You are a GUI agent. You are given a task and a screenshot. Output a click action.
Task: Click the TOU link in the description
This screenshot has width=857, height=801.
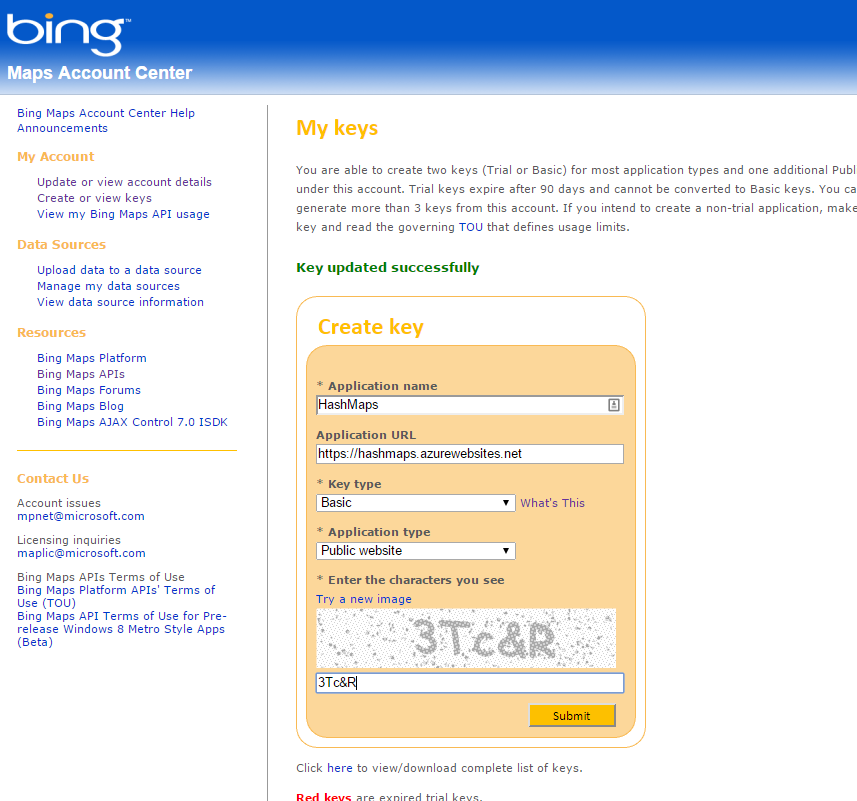point(471,227)
